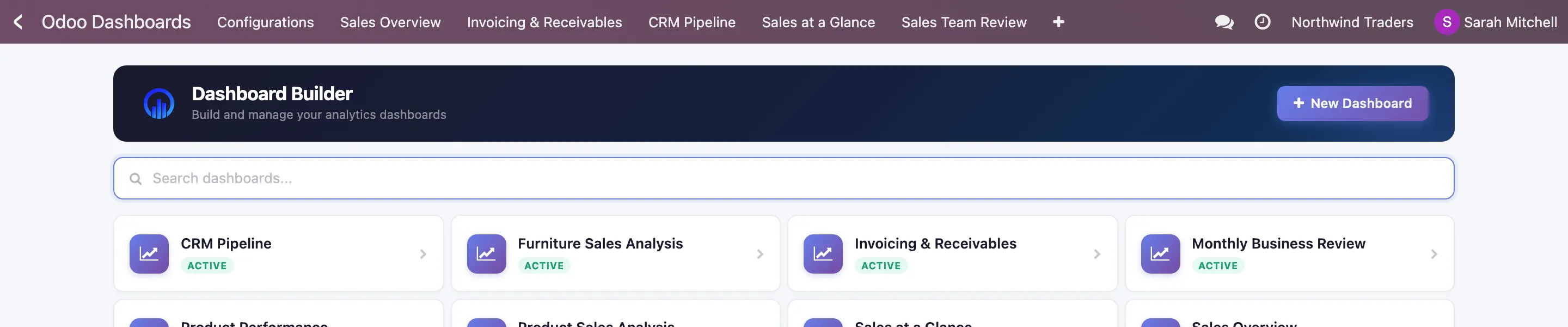Add a new menu item with plus icon
Image resolution: width=1568 pixels, height=327 pixels.
1058,22
